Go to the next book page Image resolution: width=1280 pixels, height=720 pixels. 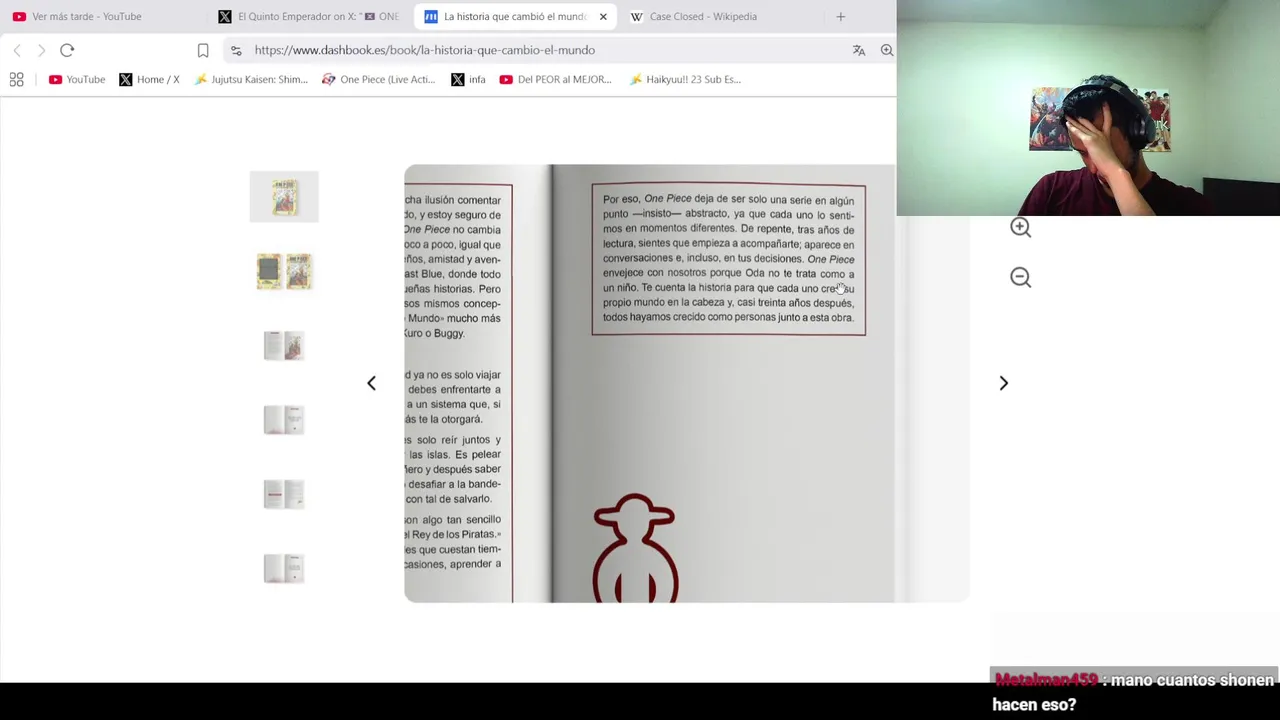pos(1003,383)
